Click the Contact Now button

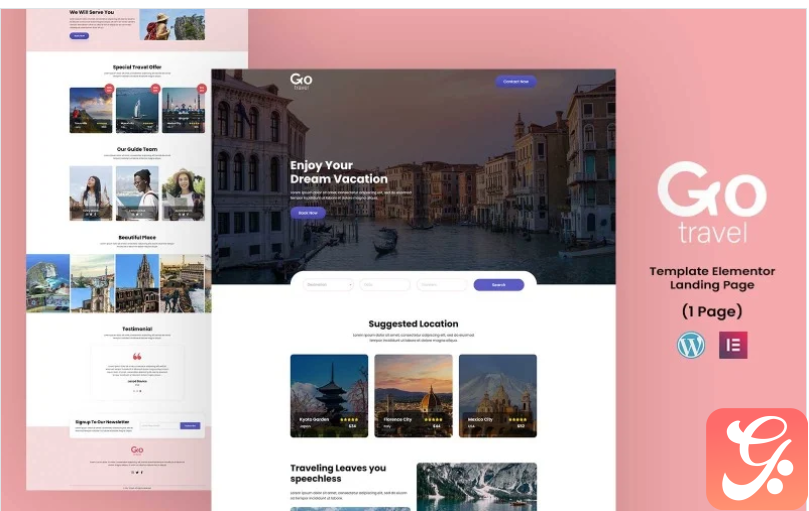click(516, 82)
